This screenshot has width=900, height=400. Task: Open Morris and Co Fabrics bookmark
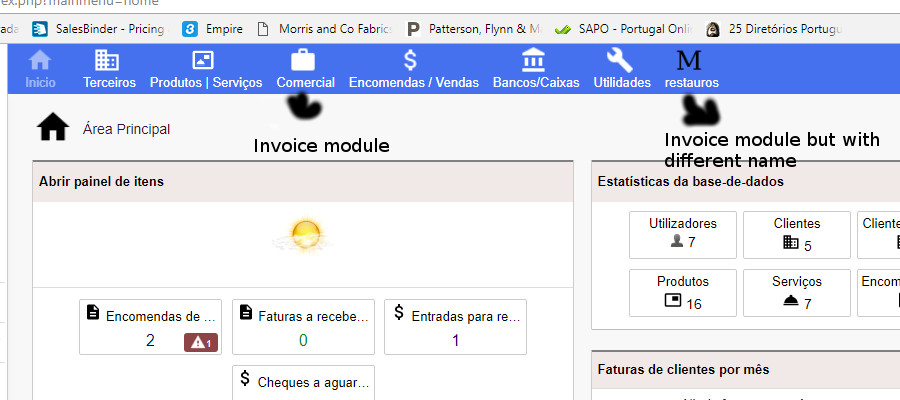pos(336,29)
